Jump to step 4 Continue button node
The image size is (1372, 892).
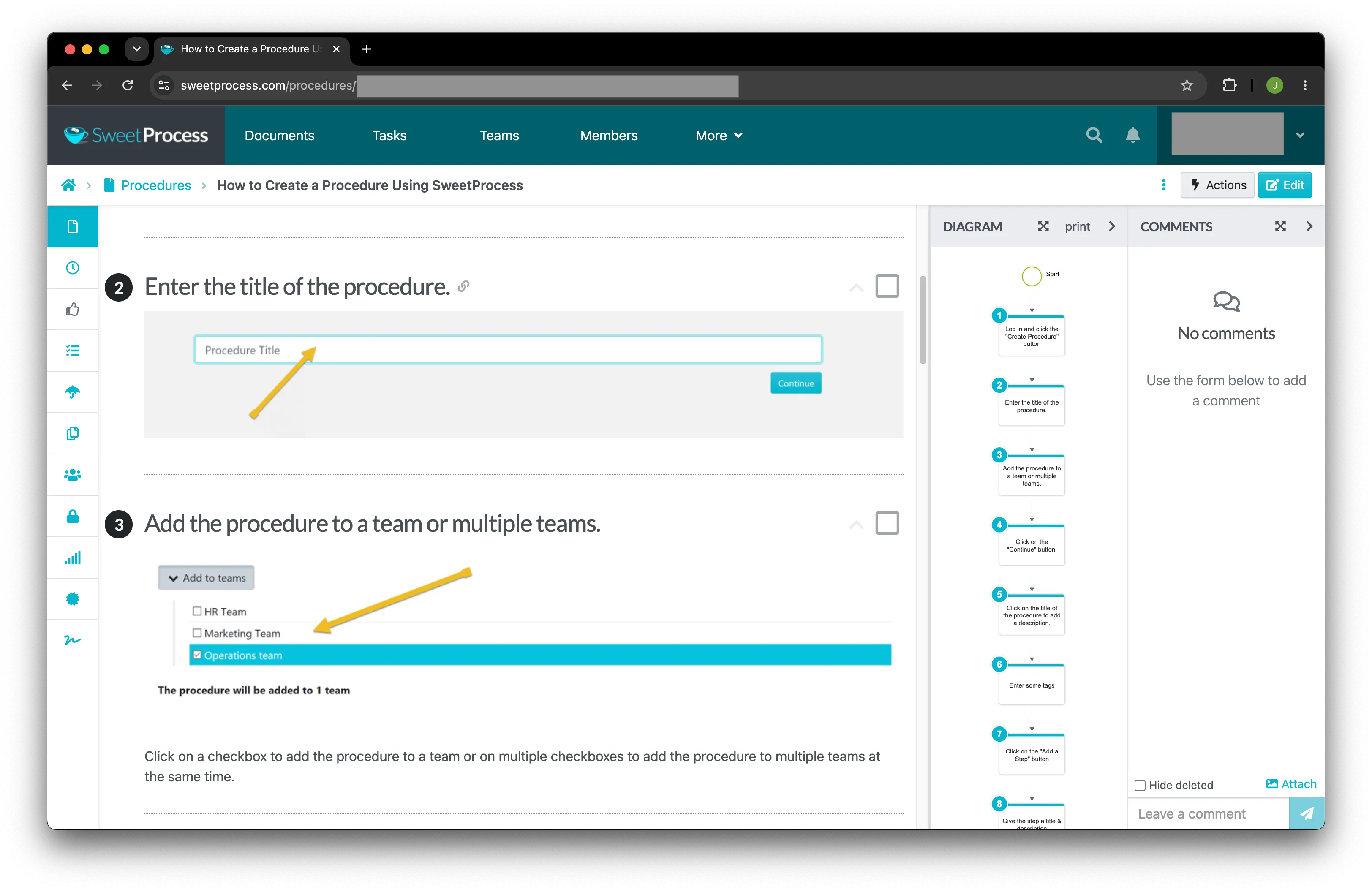1031,545
